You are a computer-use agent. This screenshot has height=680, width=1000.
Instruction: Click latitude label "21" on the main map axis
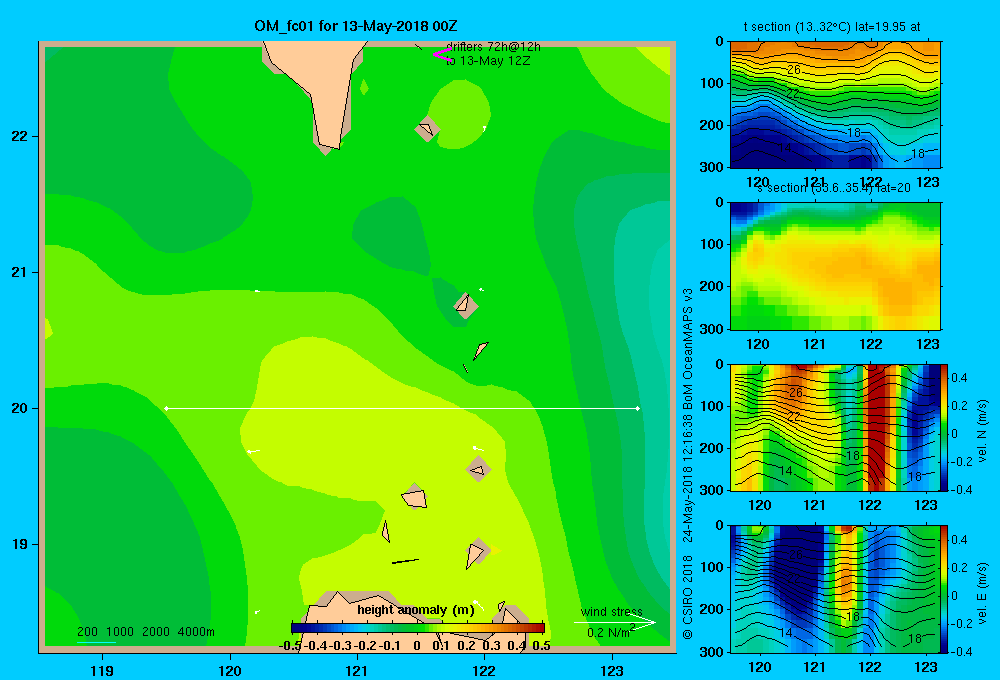(x=20, y=272)
